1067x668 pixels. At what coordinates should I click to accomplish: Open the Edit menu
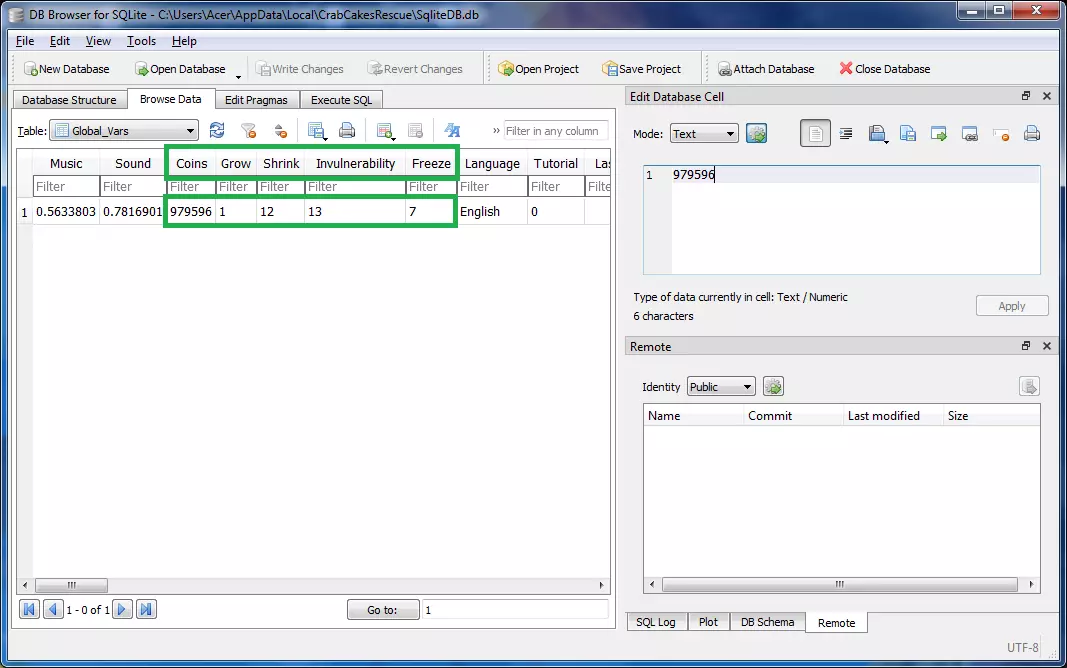tap(60, 41)
